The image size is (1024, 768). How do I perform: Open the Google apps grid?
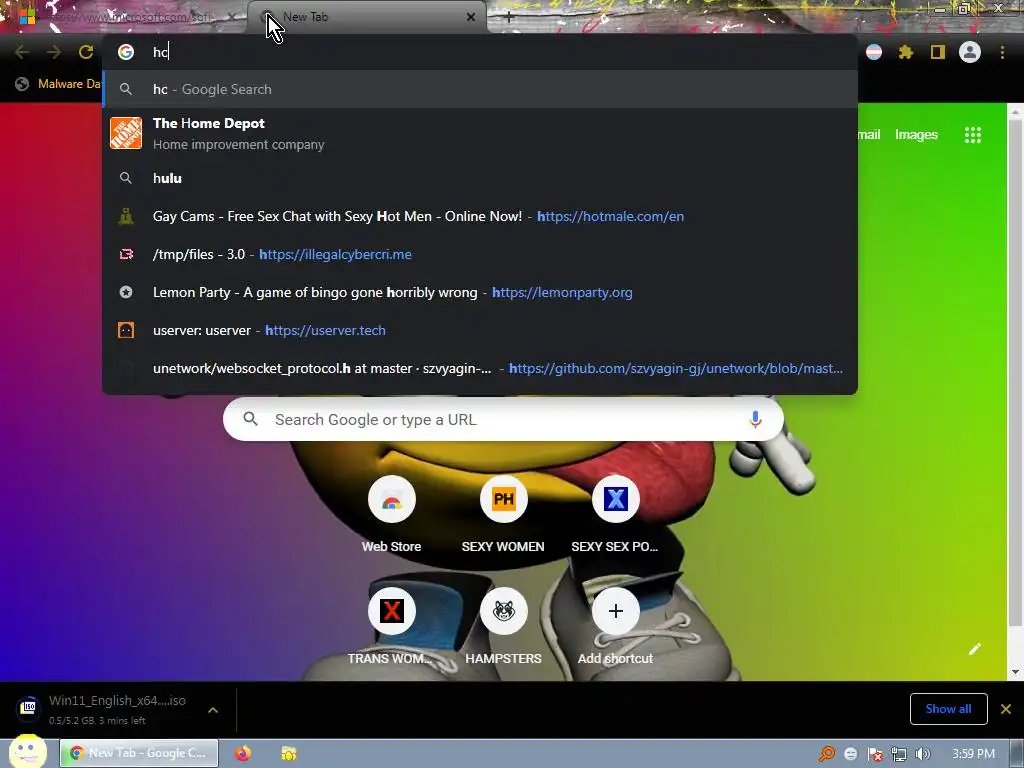coord(973,135)
